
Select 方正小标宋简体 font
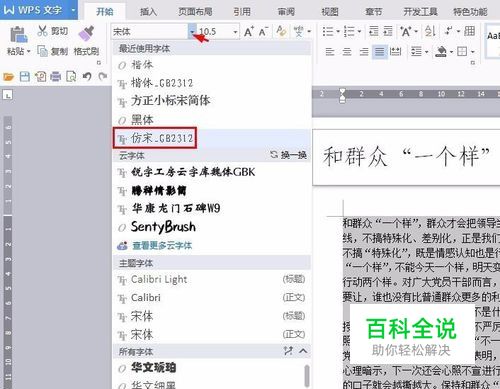pyautogui.click(x=211, y=101)
